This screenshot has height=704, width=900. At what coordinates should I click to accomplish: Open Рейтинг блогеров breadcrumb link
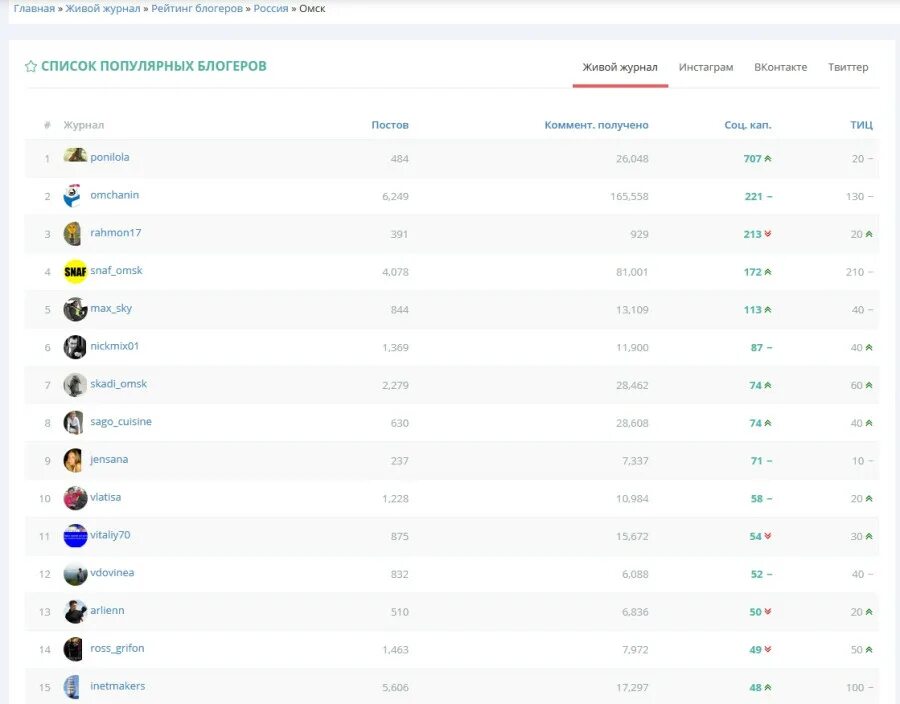tap(197, 9)
